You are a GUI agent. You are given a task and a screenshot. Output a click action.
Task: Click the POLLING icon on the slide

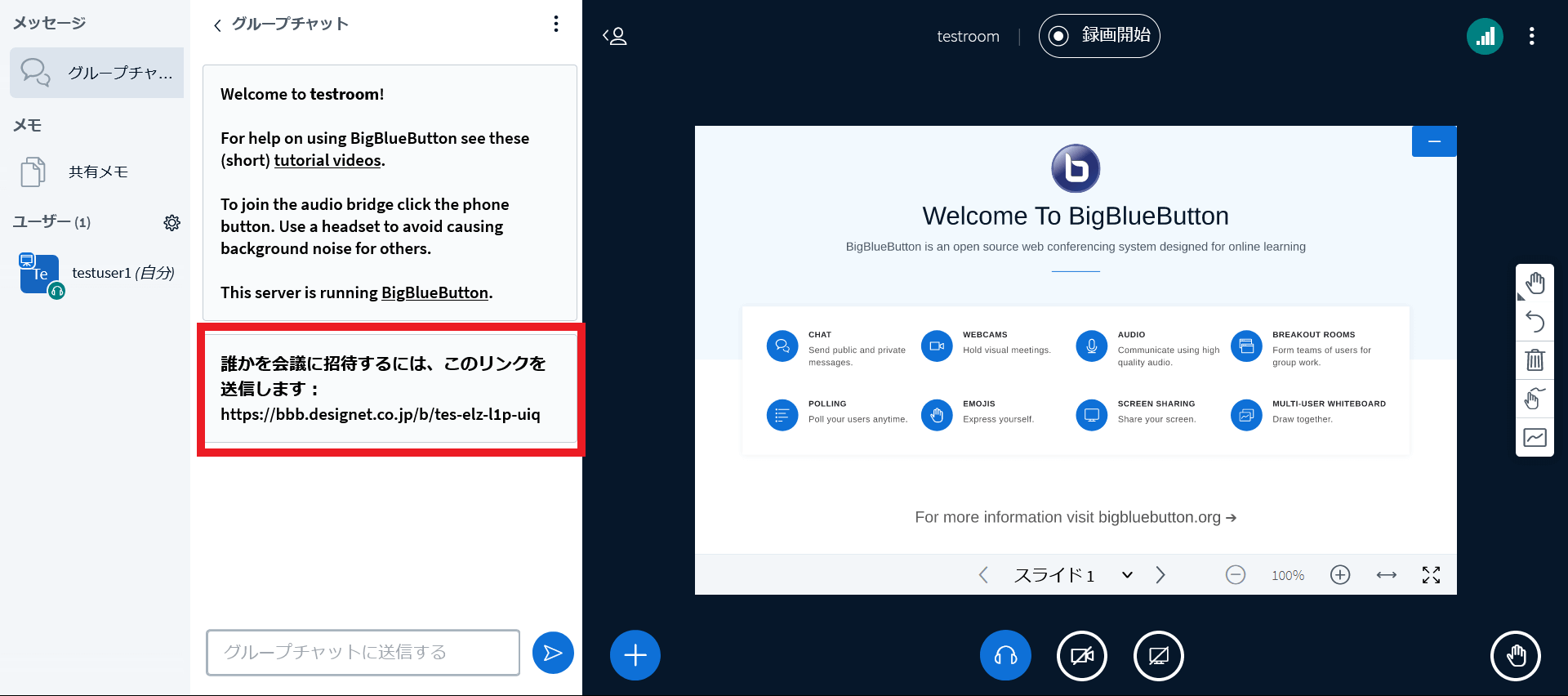(782, 415)
